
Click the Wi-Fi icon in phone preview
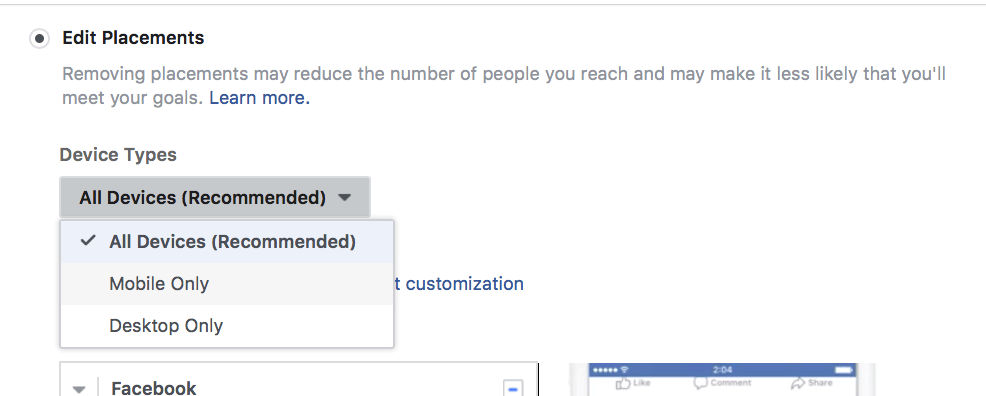[624, 370]
